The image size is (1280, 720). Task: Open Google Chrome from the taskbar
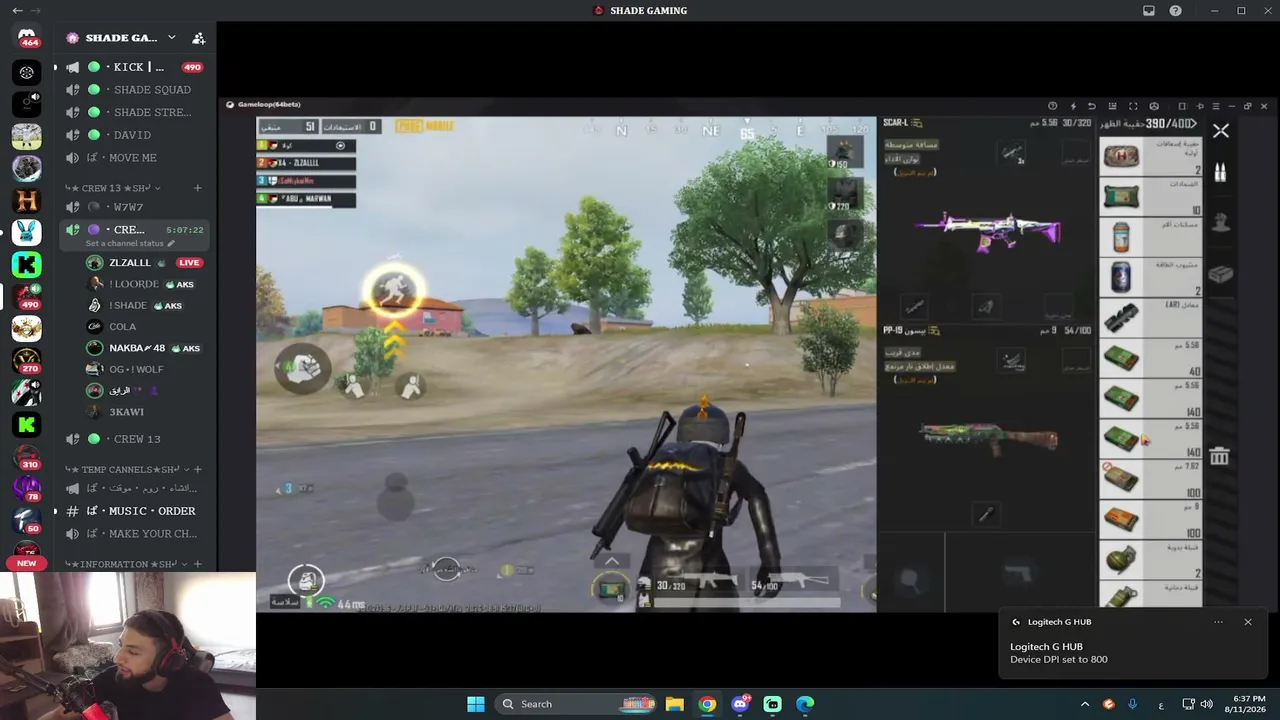(x=707, y=704)
